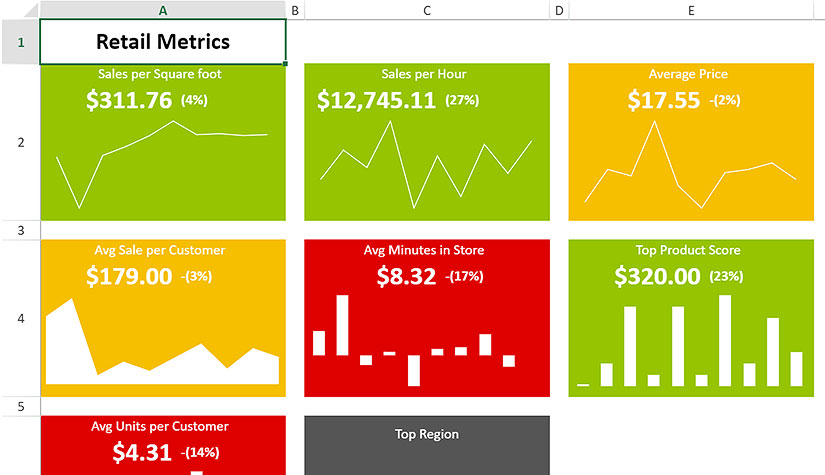The width and height of the screenshot is (825, 475).
Task: Click the row 2 header
Action: pyautogui.click(x=20, y=142)
